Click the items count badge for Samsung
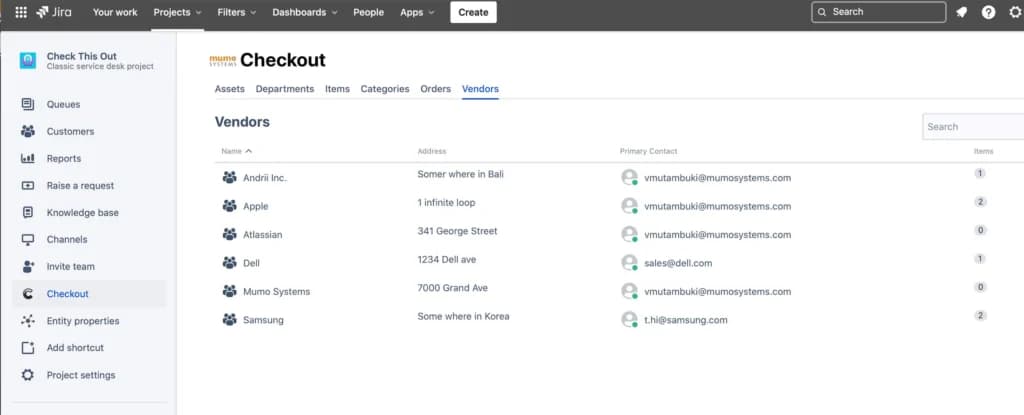 tap(980, 316)
